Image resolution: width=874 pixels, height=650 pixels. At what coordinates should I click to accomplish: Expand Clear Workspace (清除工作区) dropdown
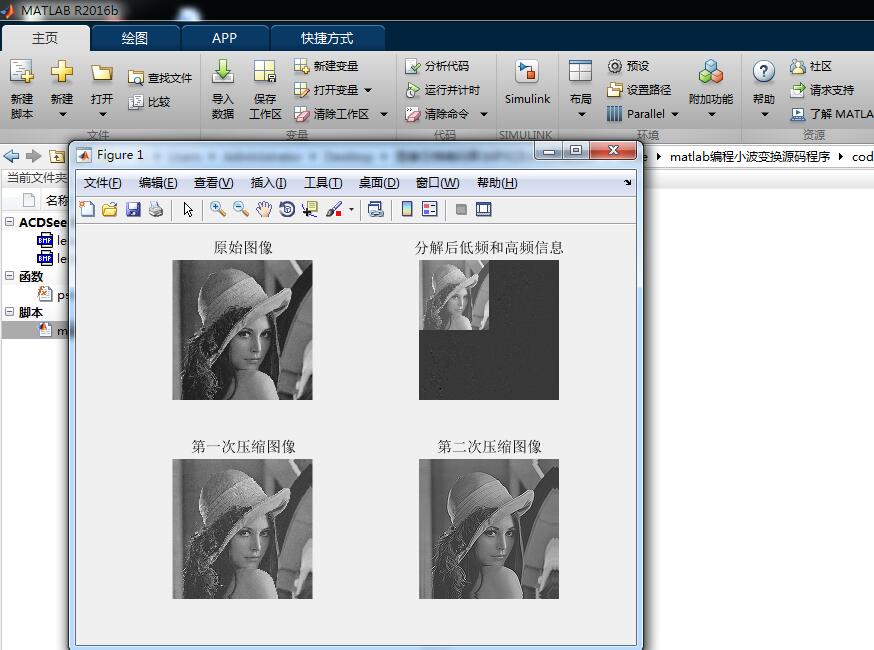pos(384,114)
